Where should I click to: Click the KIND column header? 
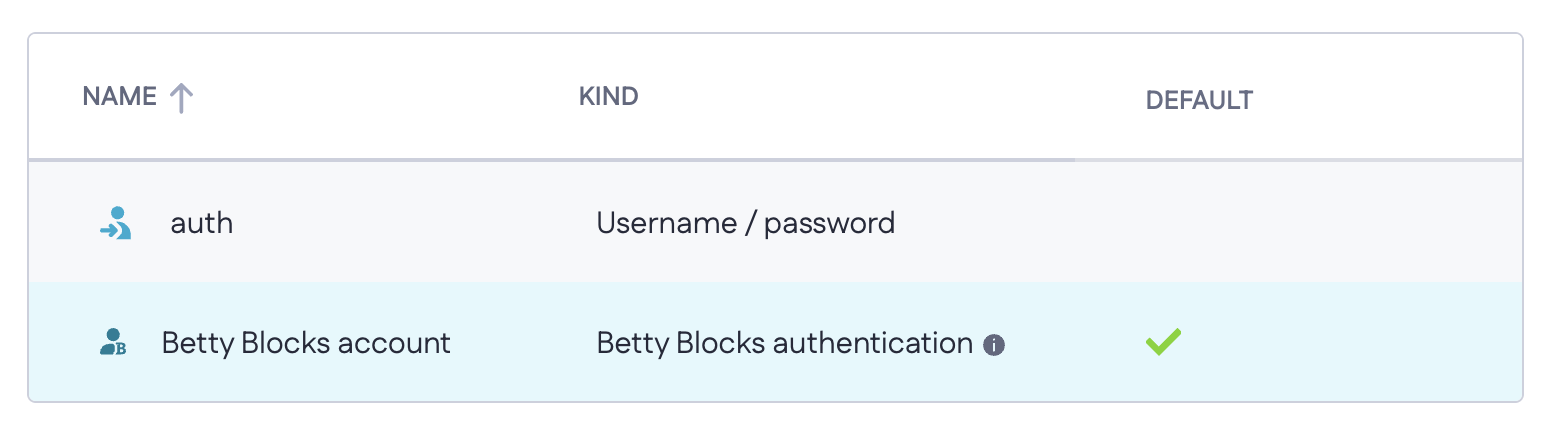[x=608, y=97]
